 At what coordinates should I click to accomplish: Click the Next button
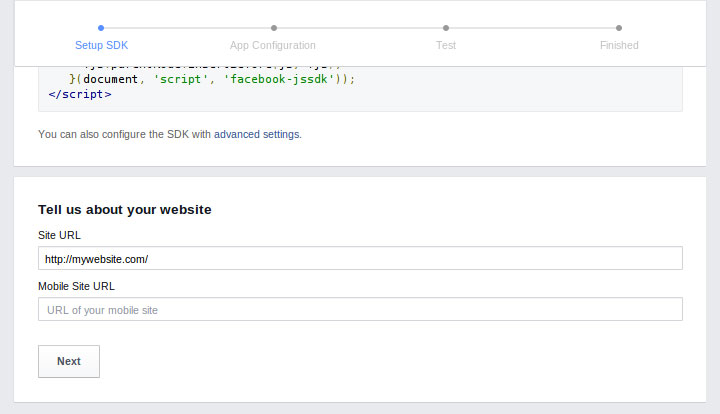point(69,361)
